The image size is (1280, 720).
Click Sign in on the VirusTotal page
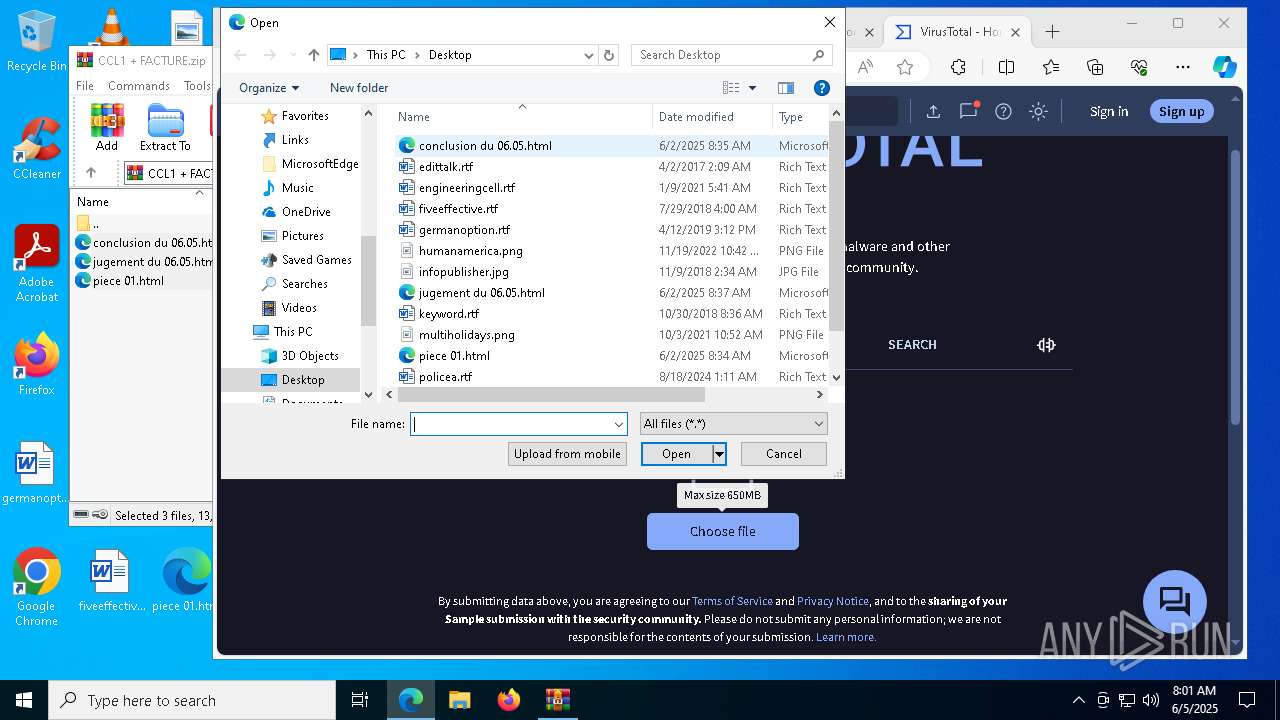tap(1108, 111)
